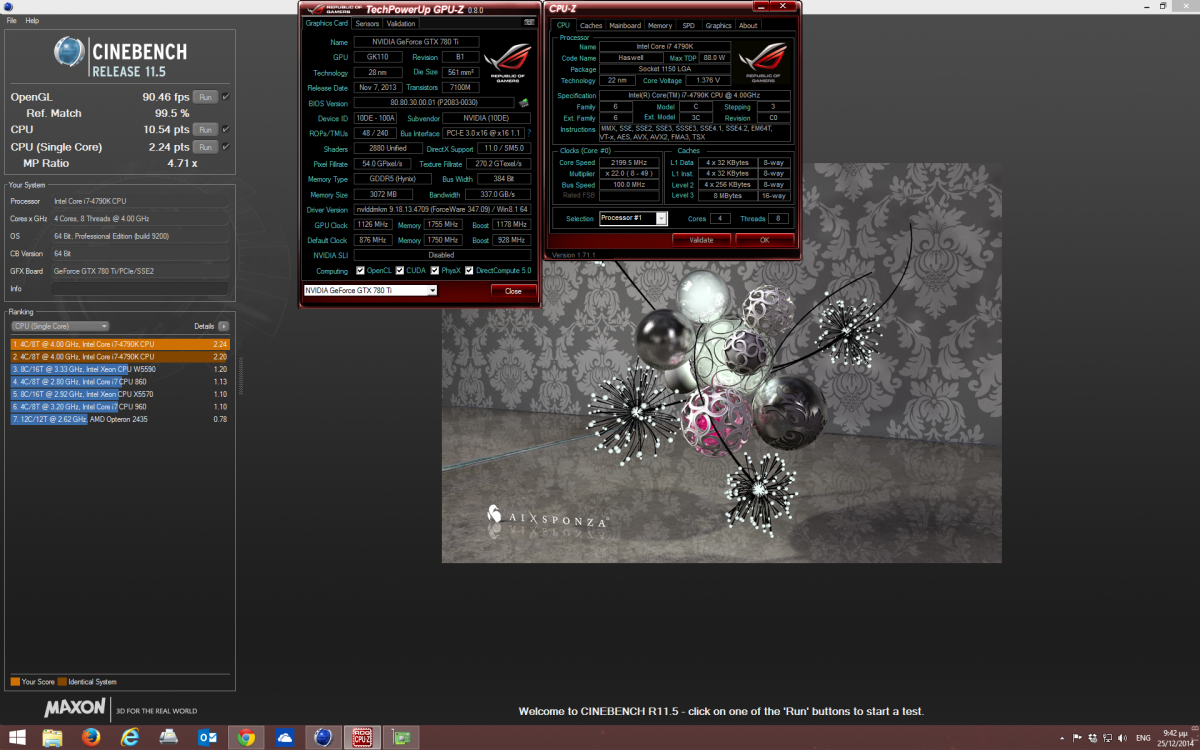Click the CPU-Z Validate button
This screenshot has height=750, width=1200.
coord(701,240)
